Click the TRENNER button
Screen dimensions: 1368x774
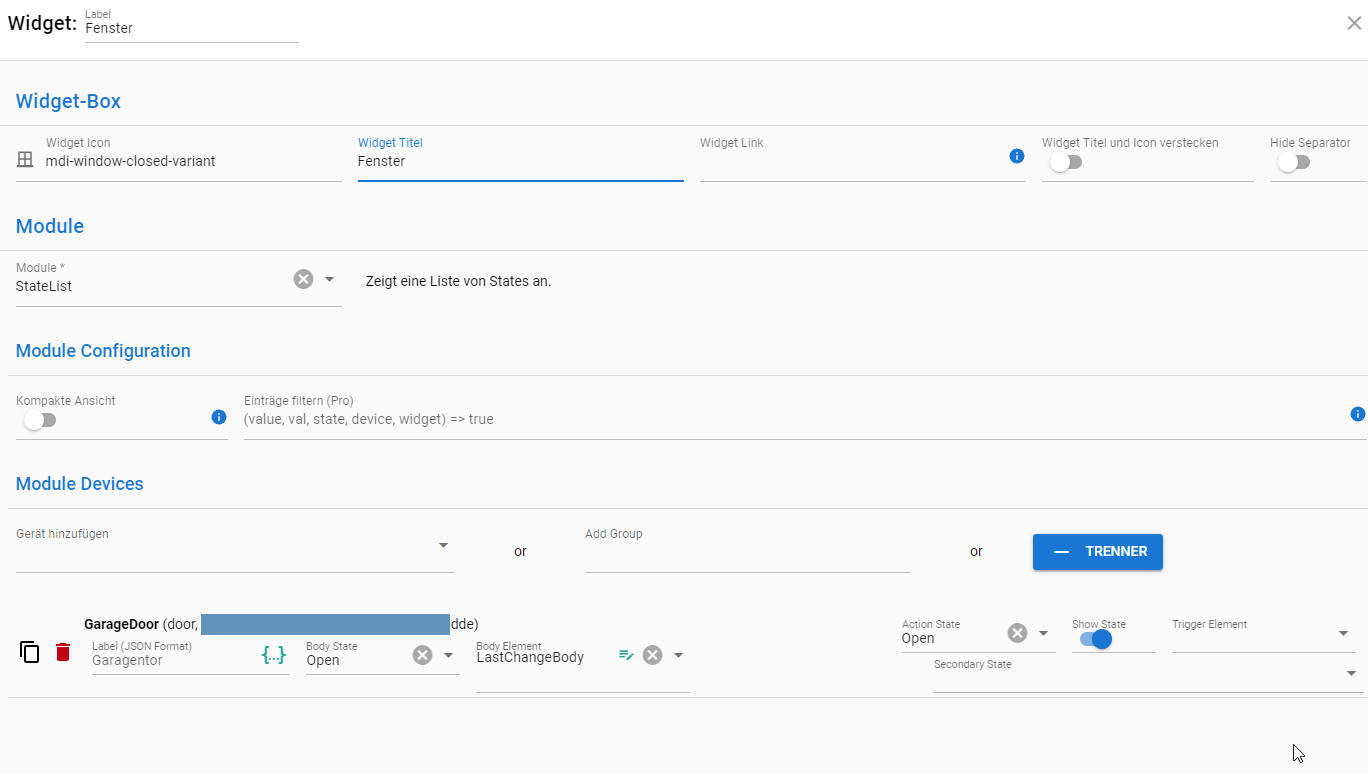click(1097, 552)
